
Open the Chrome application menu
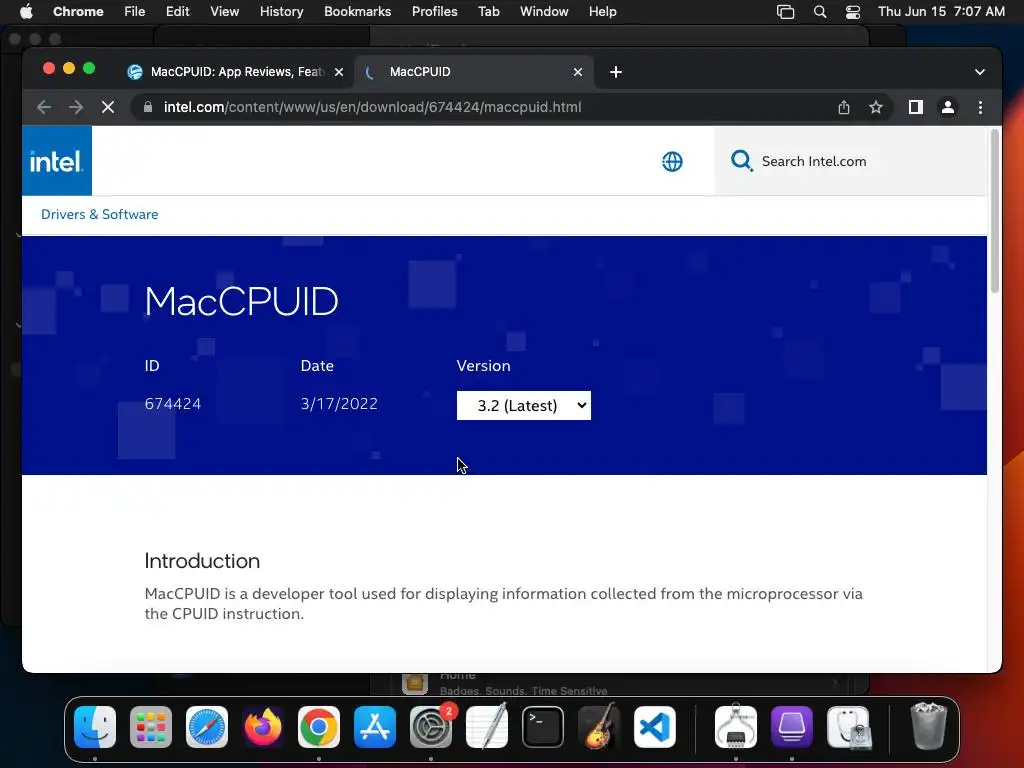click(78, 12)
